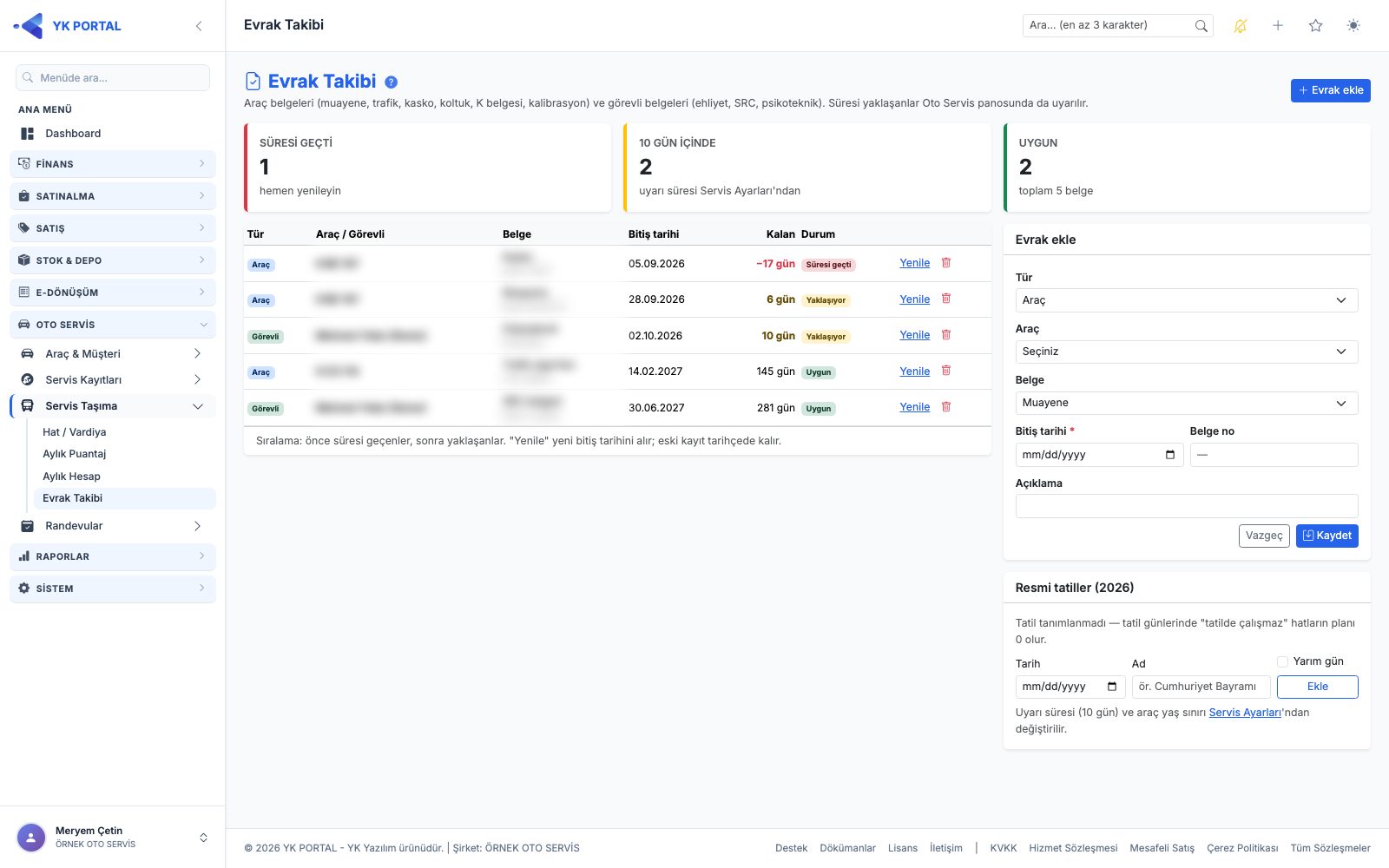Click the Evrak ekle button
1389x868 pixels.
point(1330,90)
